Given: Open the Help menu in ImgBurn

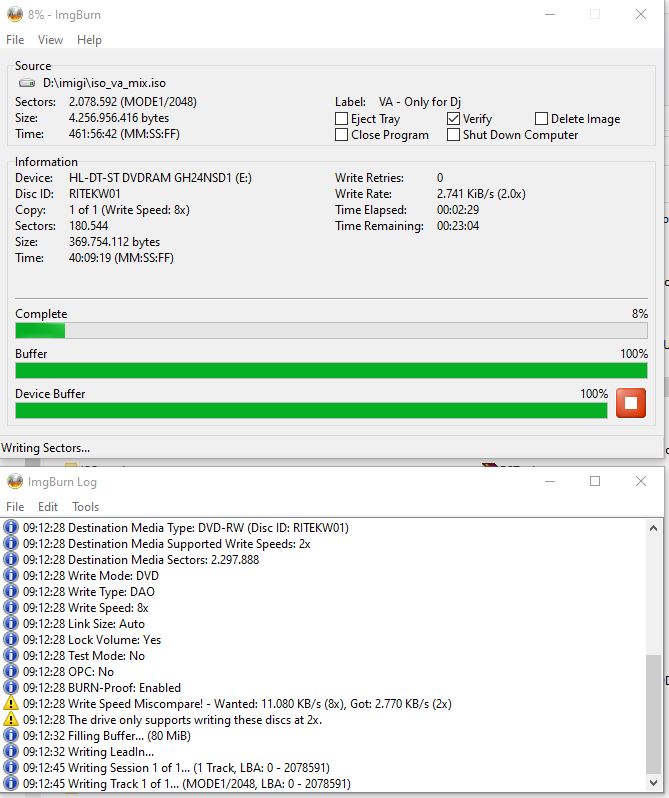Looking at the screenshot, I should pos(89,40).
